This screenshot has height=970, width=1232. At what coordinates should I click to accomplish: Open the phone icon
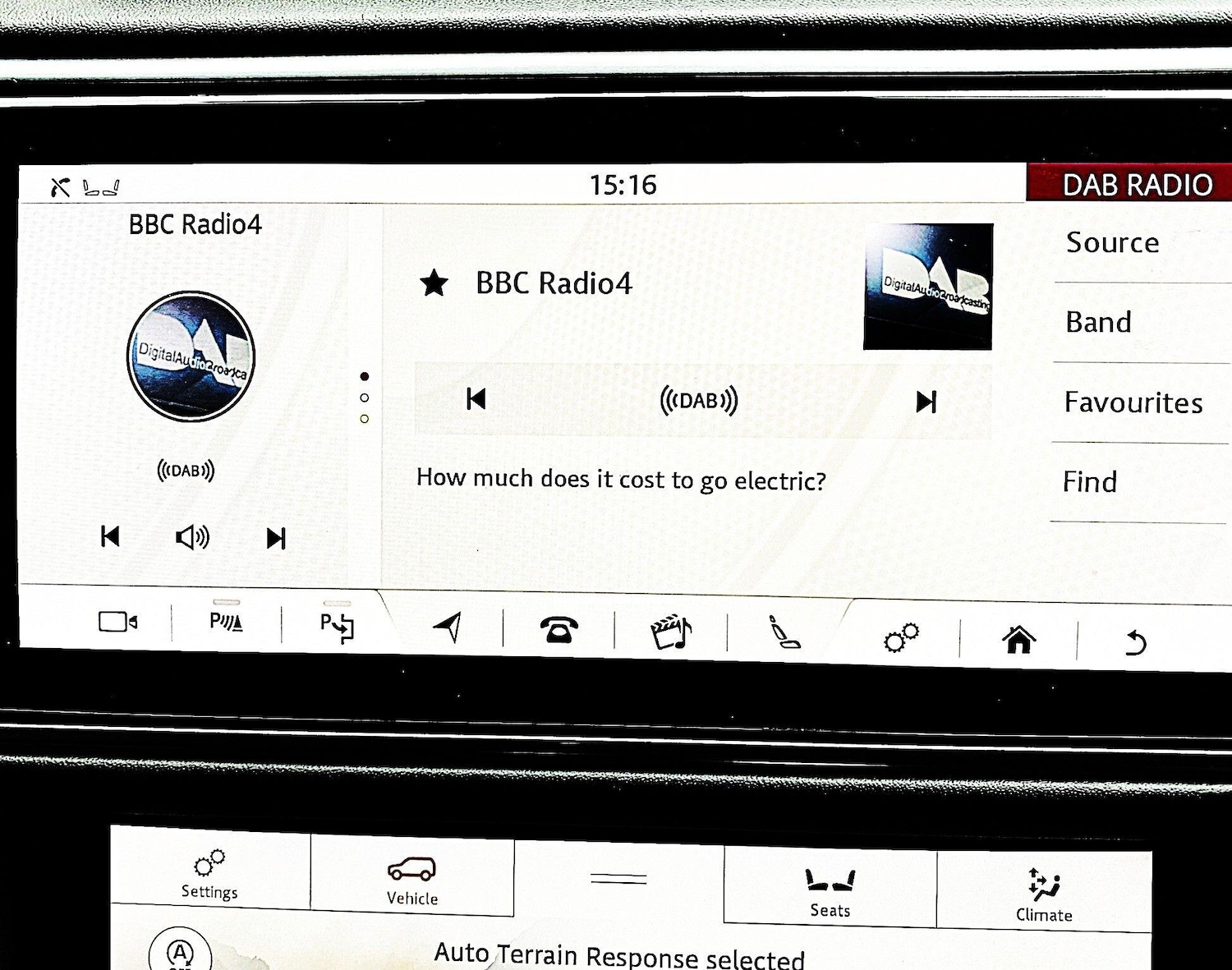(559, 631)
